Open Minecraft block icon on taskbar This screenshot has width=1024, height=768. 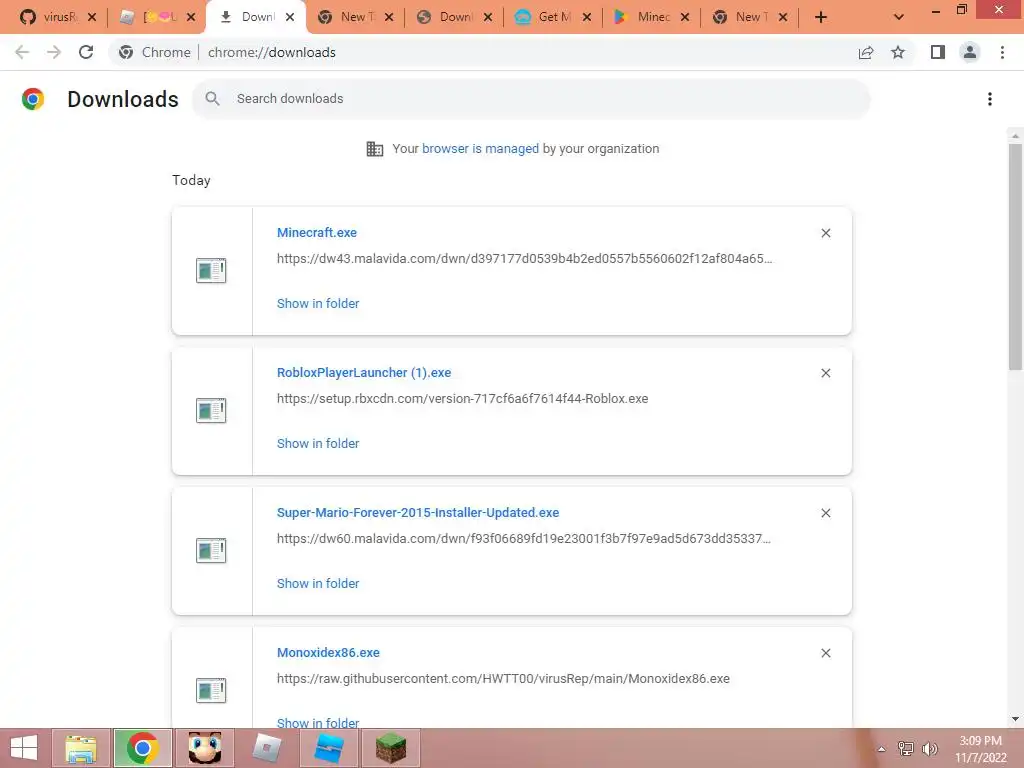click(x=391, y=748)
